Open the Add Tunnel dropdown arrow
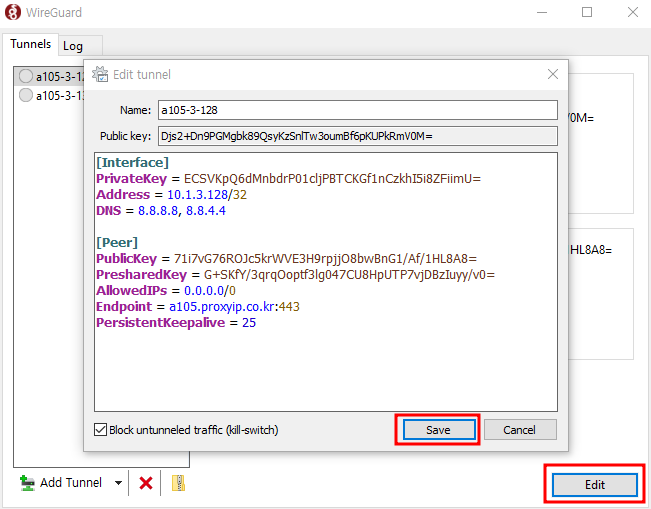The width and height of the screenshot is (651, 509). click(x=118, y=483)
